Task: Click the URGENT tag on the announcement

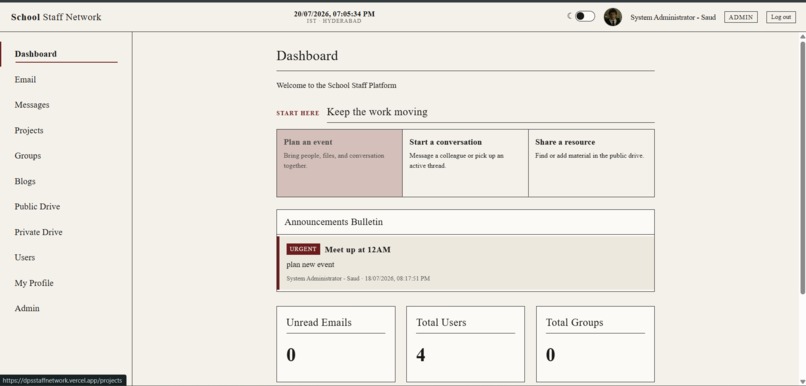Action: tap(303, 249)
